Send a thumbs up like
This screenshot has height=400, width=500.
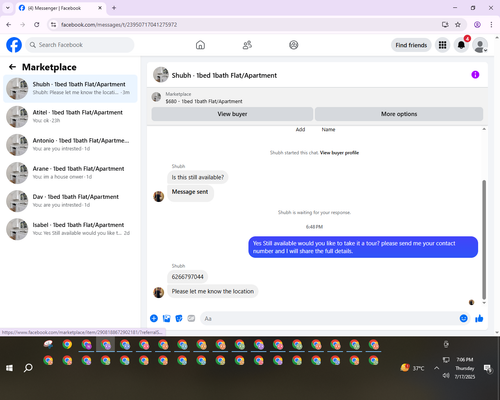(479, 318)
